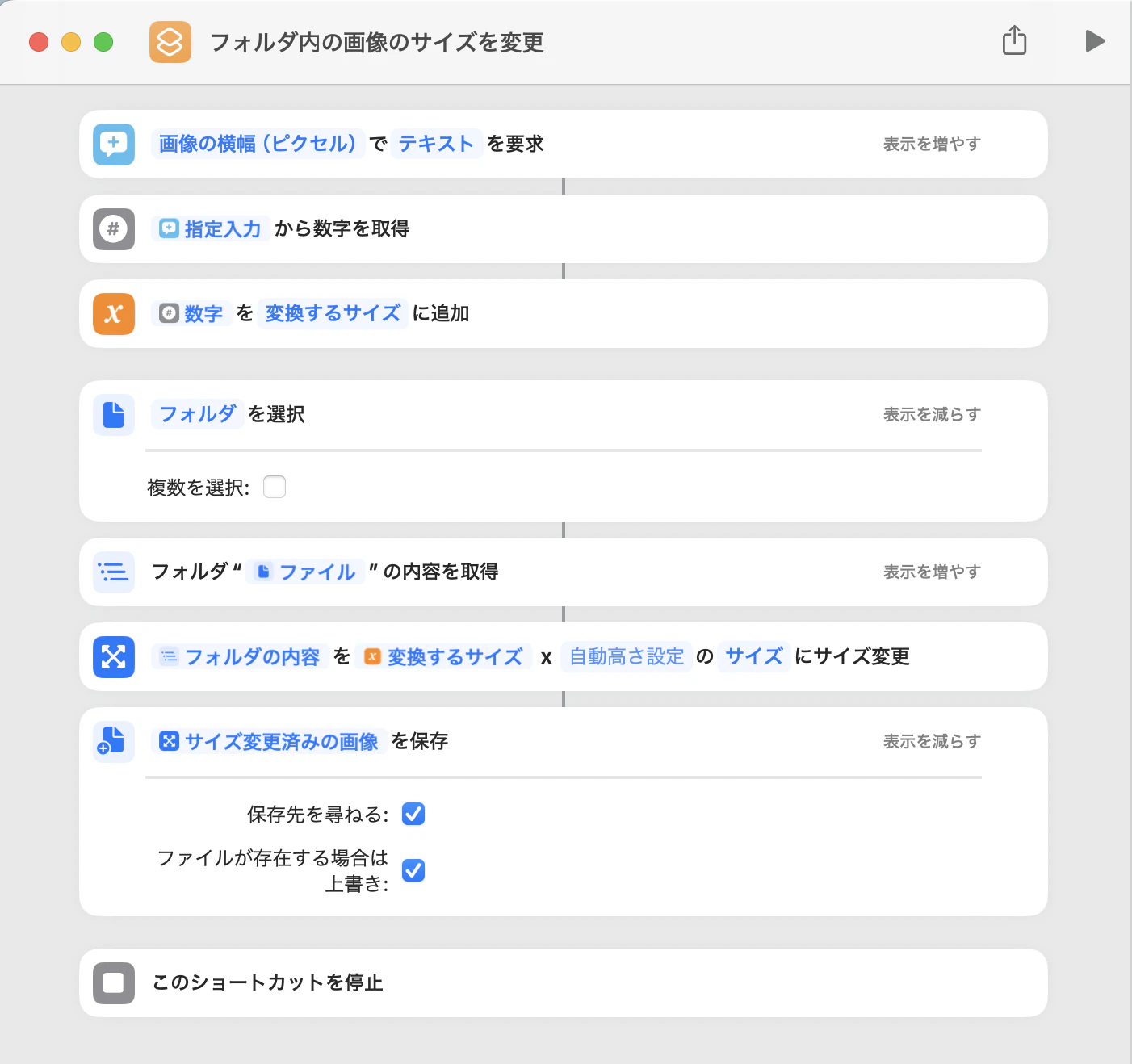The height and width of the screenshot is (1064, 1132).
Task: Click the share button in the titlebar
Action: [1014, 41]
